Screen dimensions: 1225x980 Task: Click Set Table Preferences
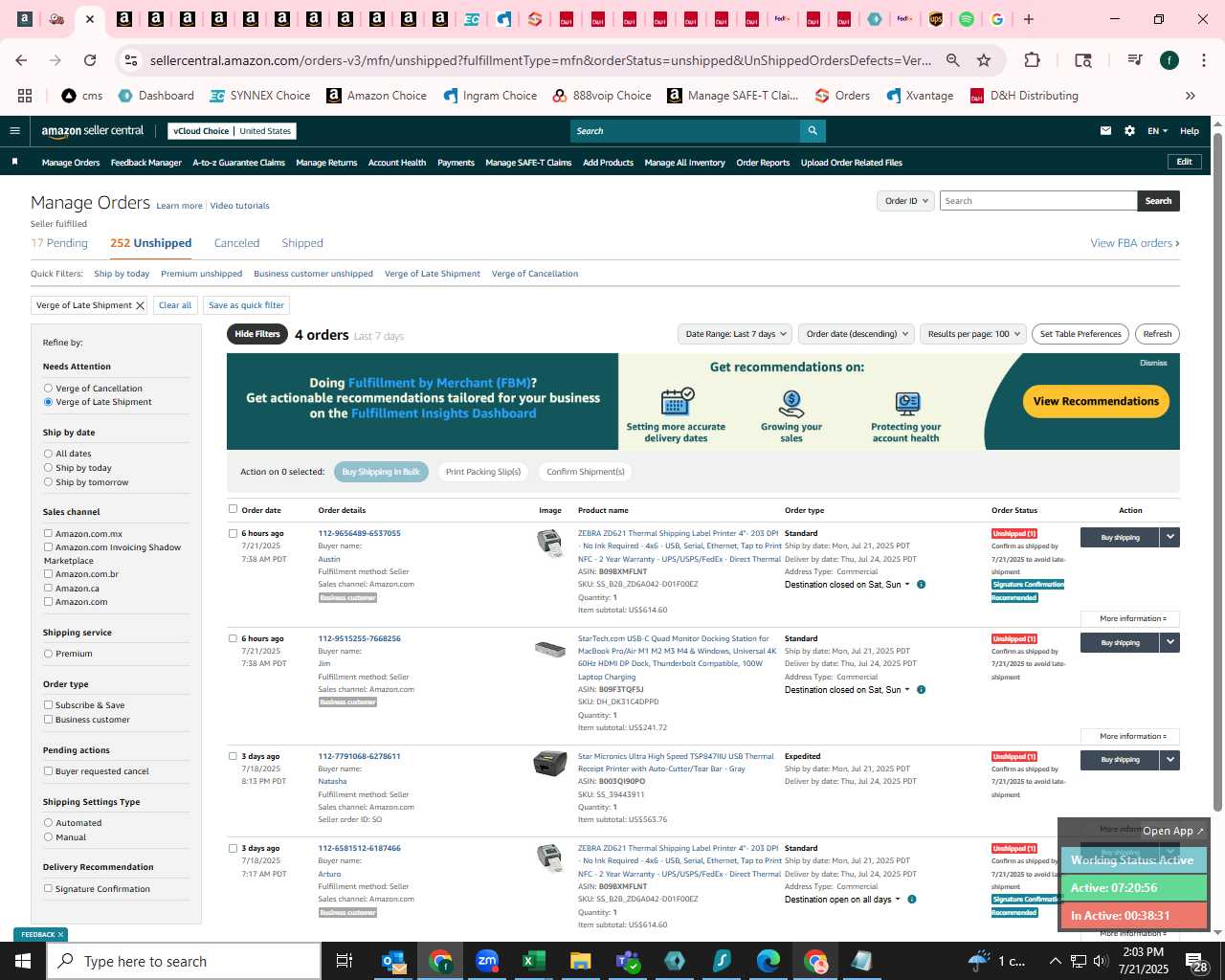(1080, 334)
